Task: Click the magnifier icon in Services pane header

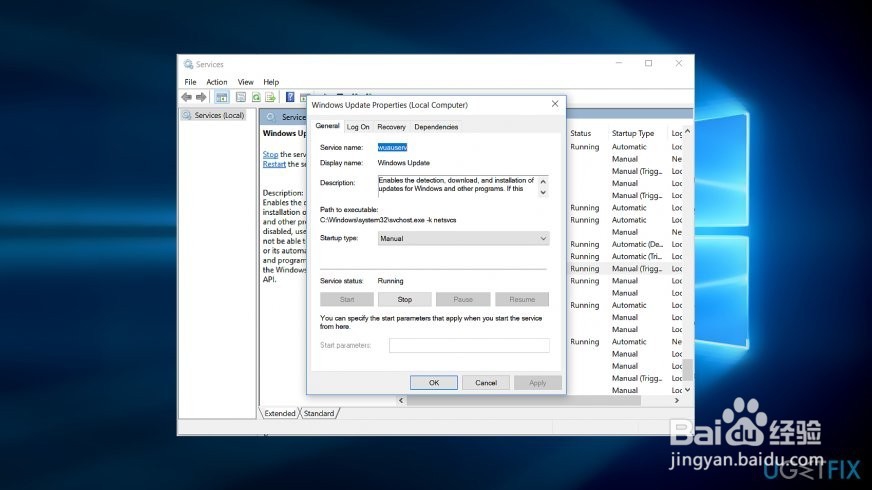Action: pyautogui.click(x=271, y=117)
